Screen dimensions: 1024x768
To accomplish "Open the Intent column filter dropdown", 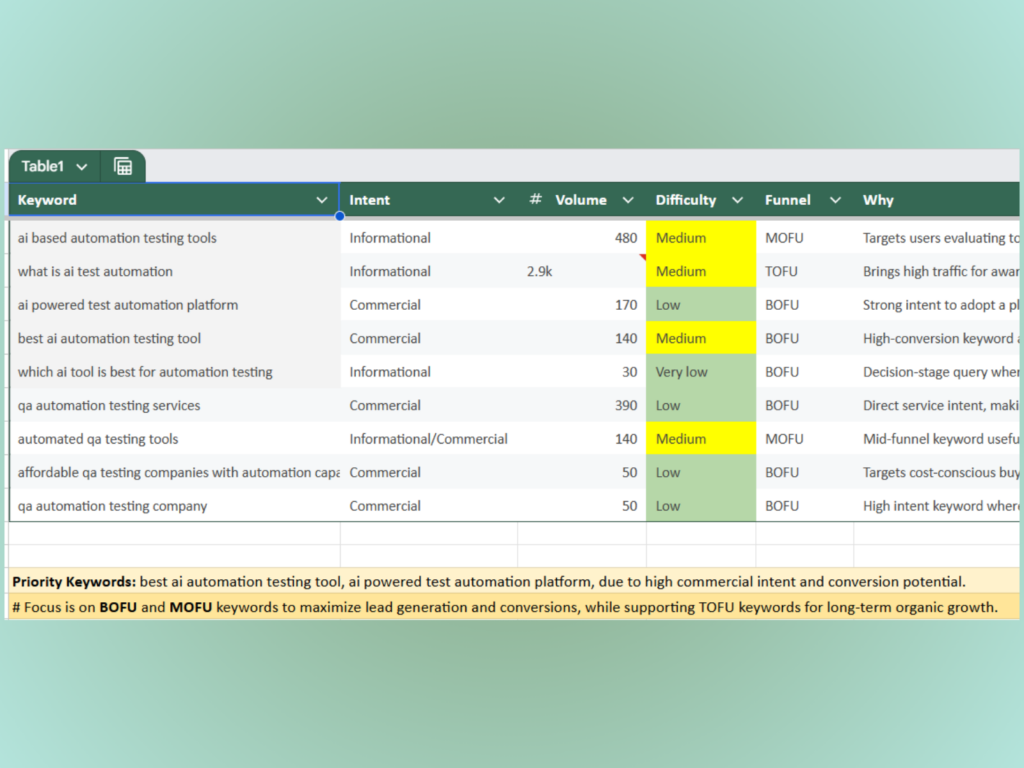I will click(x=499, y=200).
